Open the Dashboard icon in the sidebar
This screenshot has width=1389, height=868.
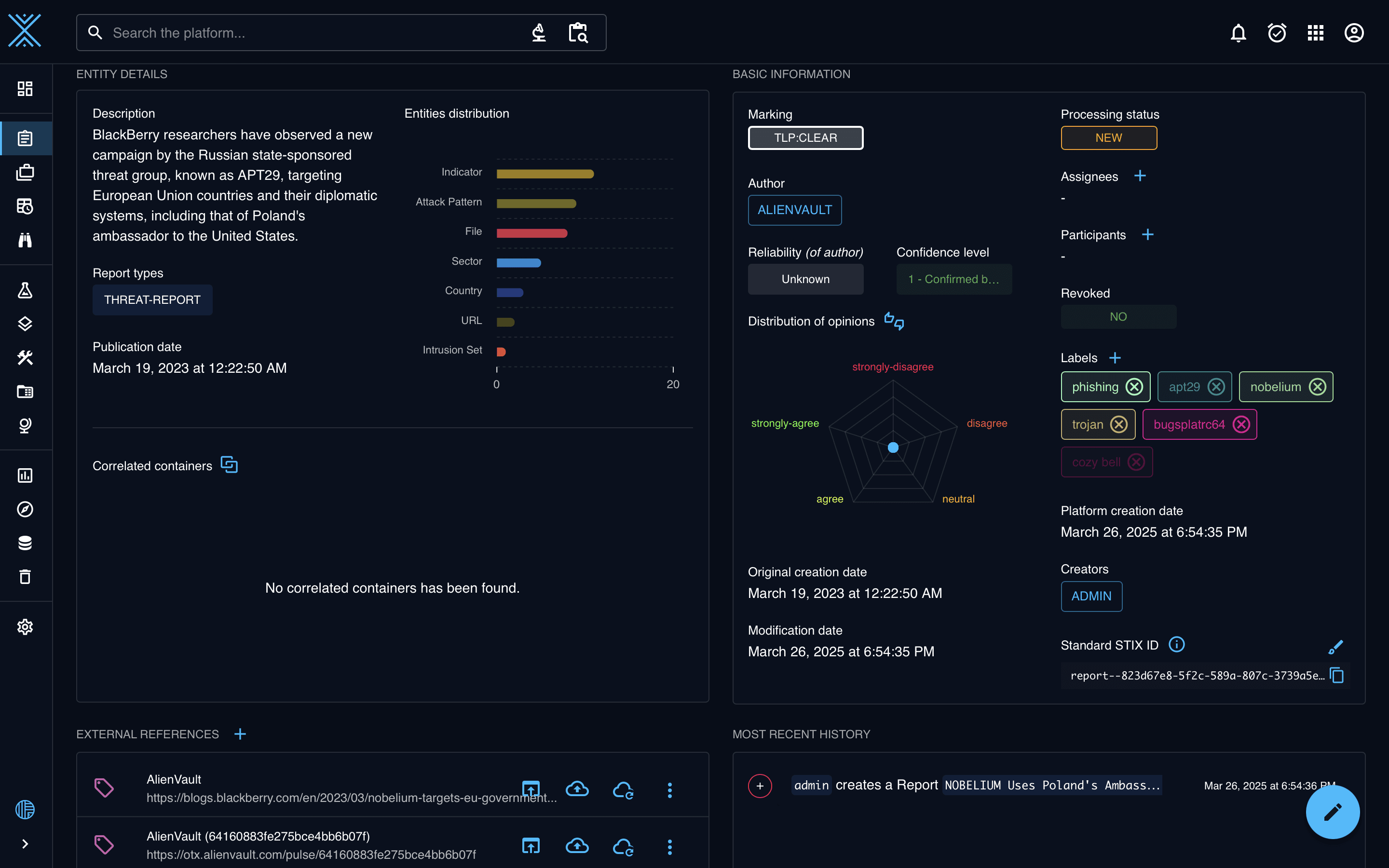[x=25, y=88]
